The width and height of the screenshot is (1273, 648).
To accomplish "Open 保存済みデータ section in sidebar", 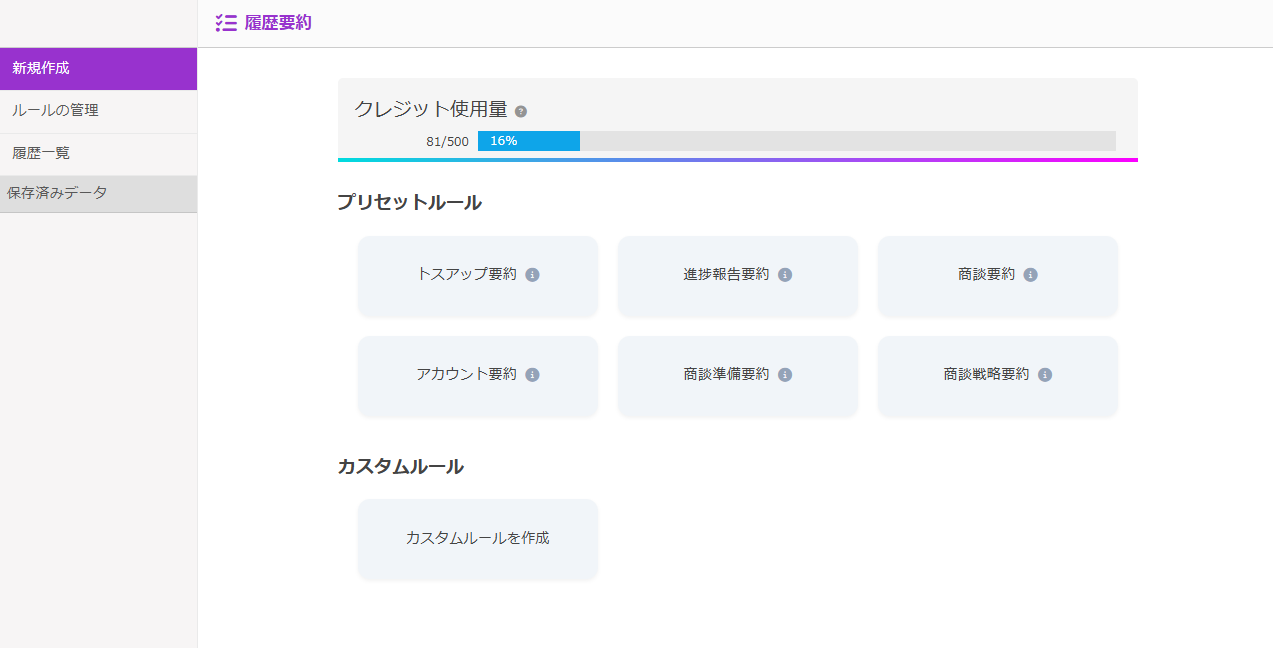I will [x=98, y=194].
